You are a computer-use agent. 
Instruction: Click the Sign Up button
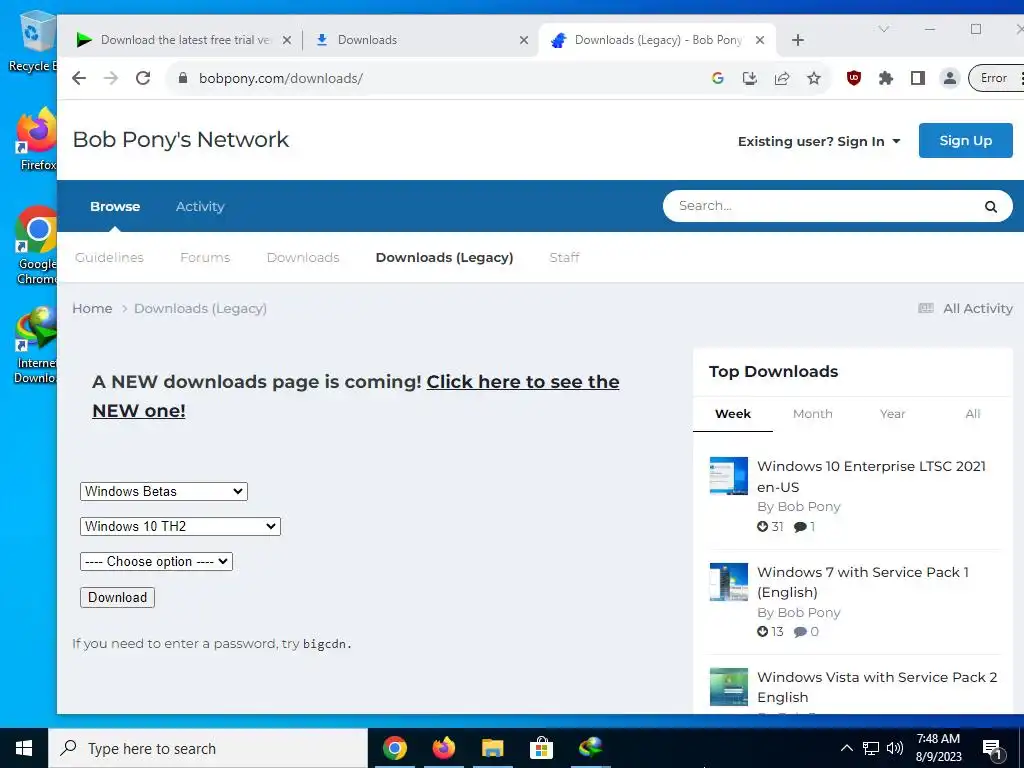965,140
